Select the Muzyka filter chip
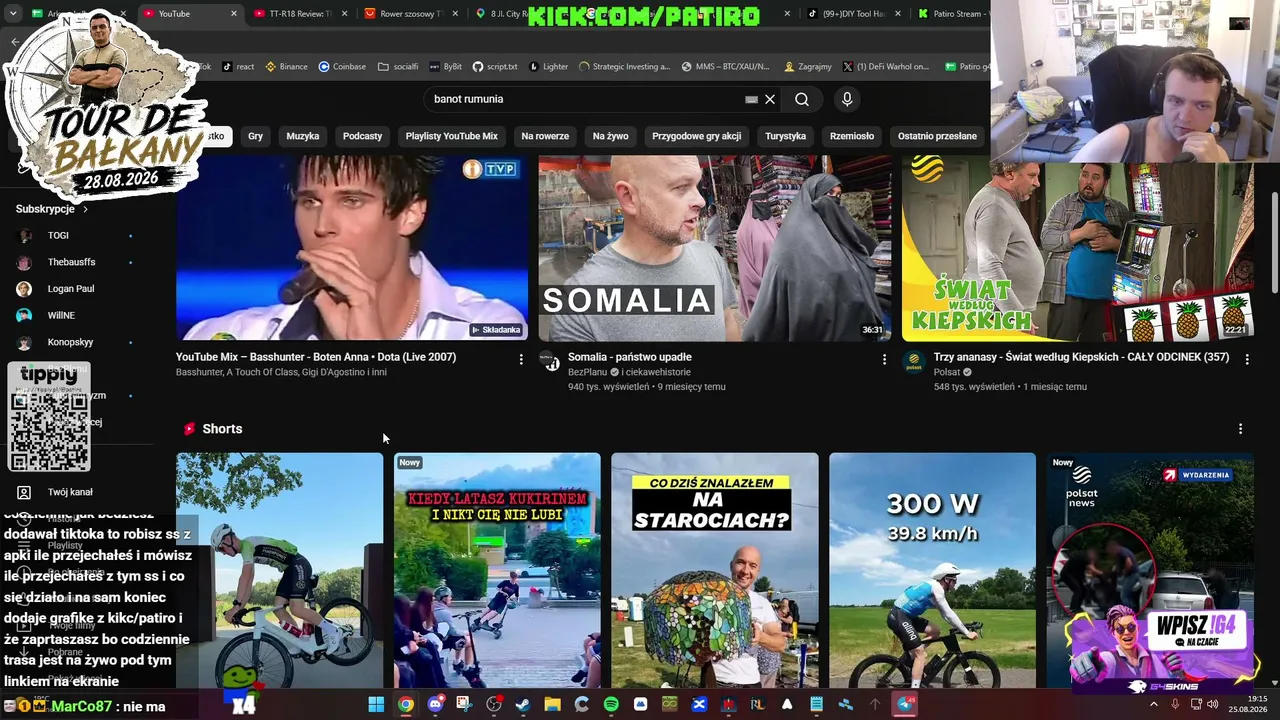Image resolution: width=1280 pixels, height=720 pixels. 303,136
